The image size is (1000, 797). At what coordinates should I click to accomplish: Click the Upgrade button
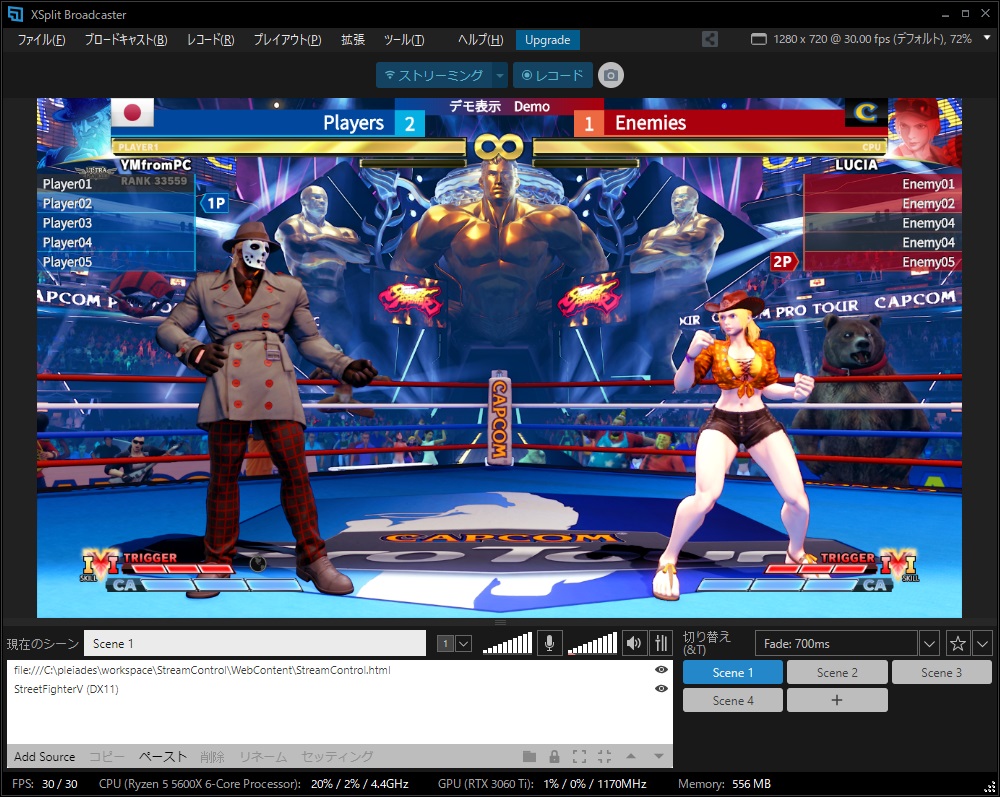pyautogui.click(x=547, y=40)
